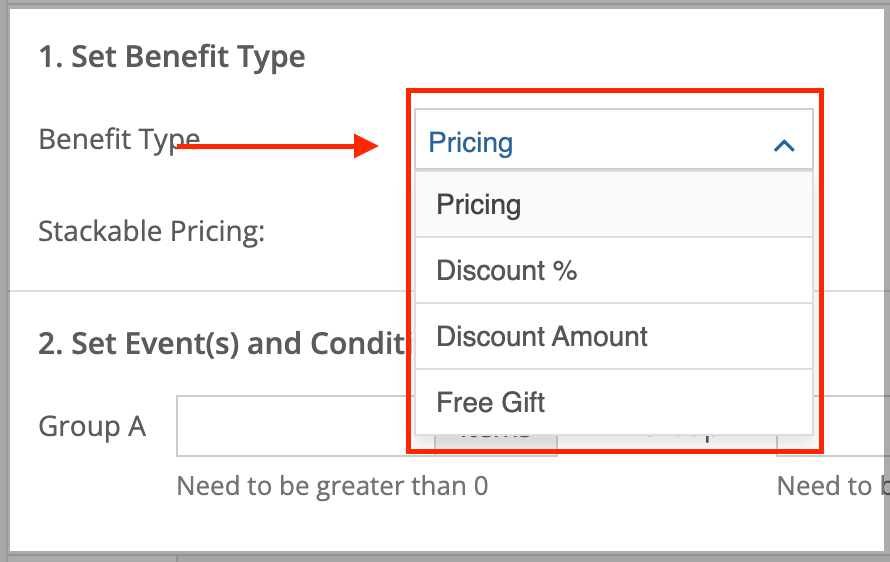This screenshot has height=562, width=890.
Task: Pick Discount Amount from the benefit options
Action: click(x=614, y=336)
